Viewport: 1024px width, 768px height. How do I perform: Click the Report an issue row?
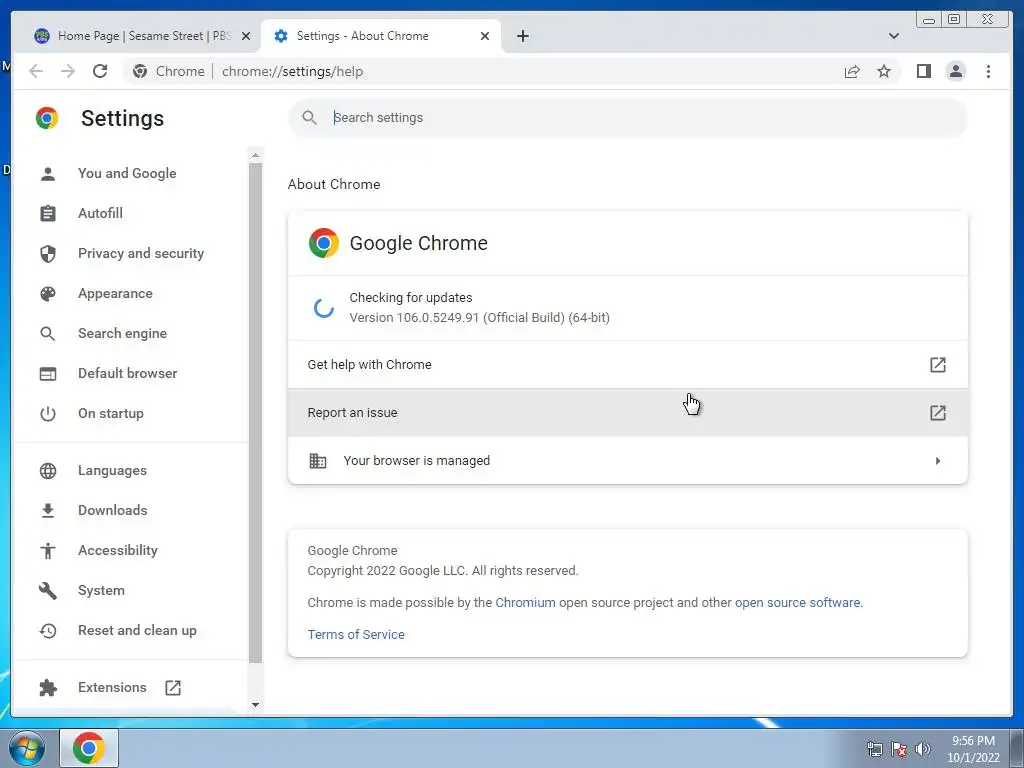tap(628, 413)
